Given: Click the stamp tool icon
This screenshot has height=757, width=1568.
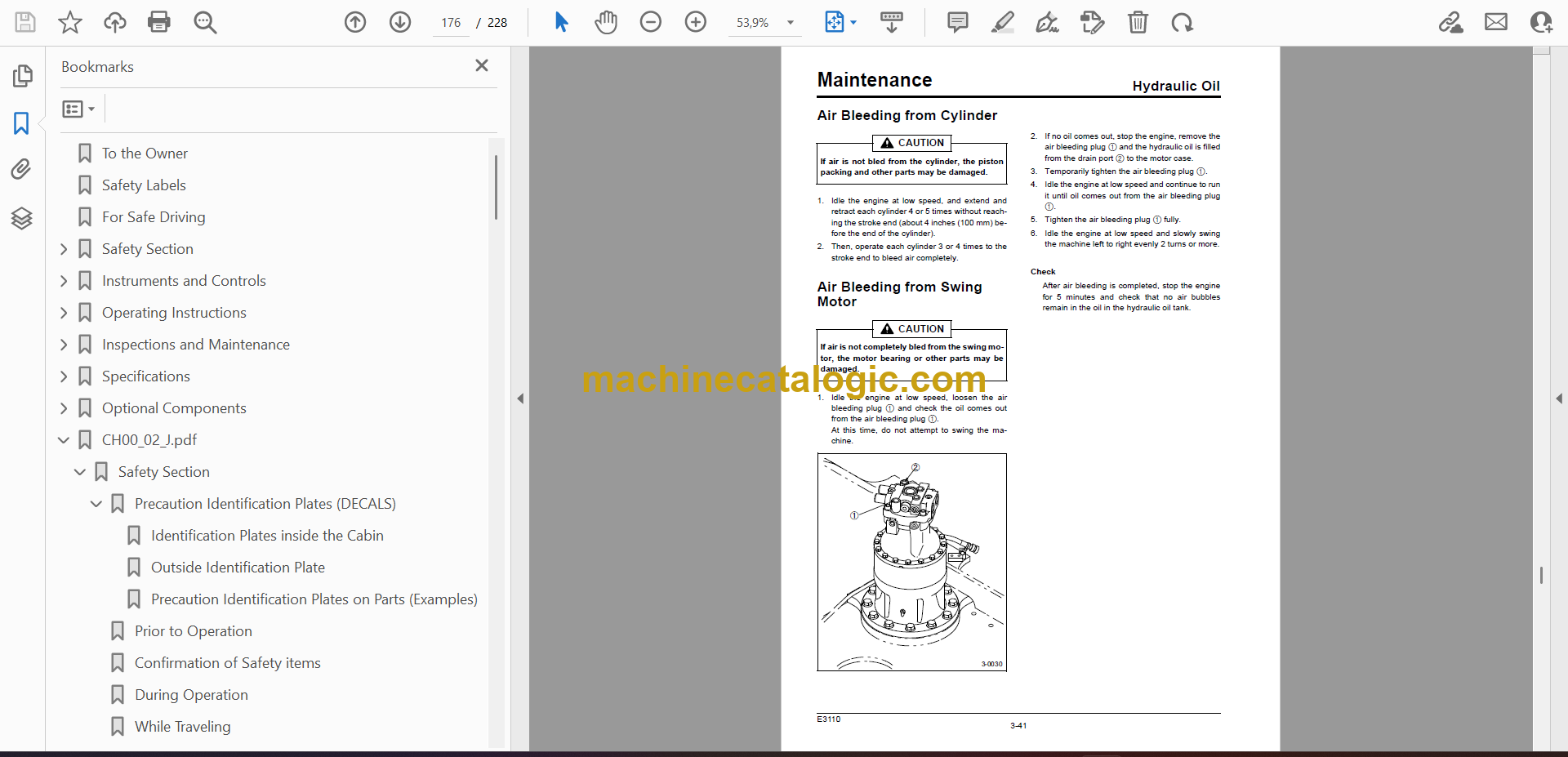Looking at the screenshot, I should point(1093,22).
